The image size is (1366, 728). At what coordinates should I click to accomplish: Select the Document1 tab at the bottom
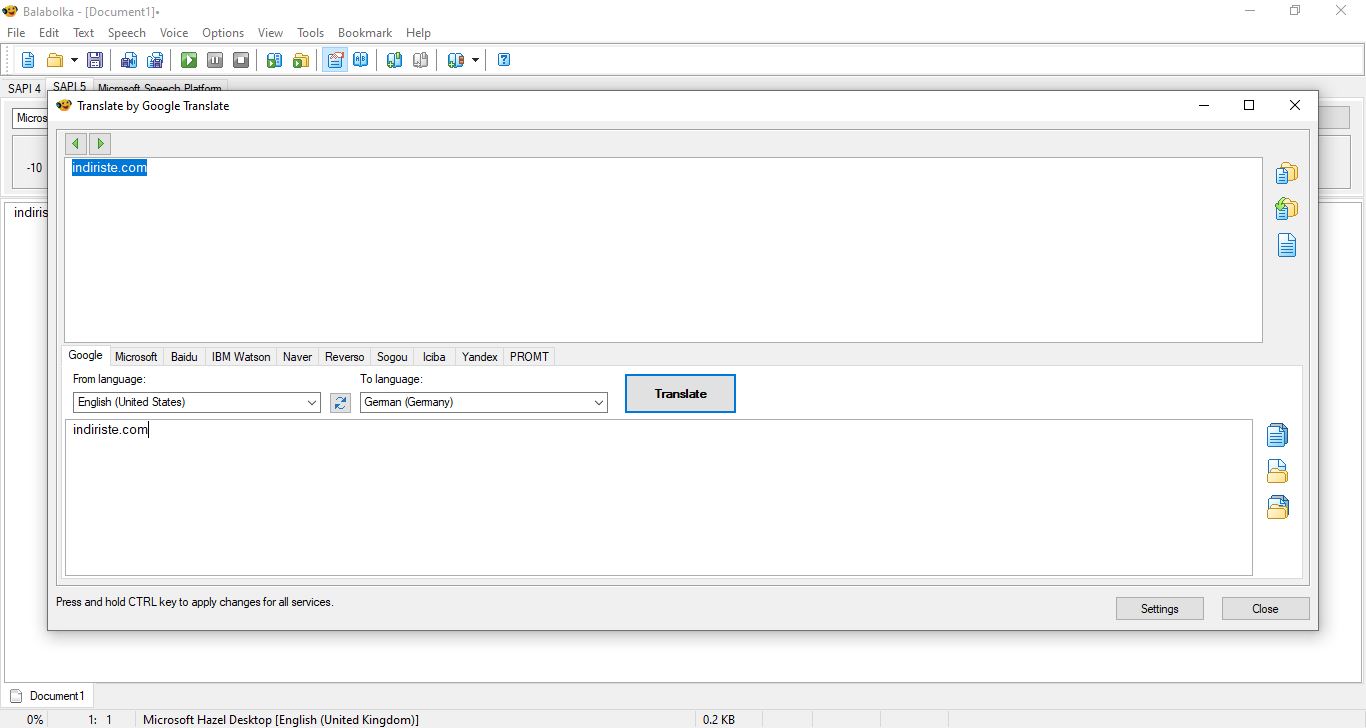(48, 696)
